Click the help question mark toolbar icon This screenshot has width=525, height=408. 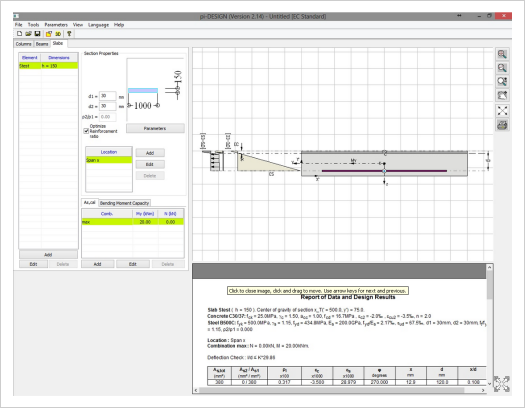69,33
